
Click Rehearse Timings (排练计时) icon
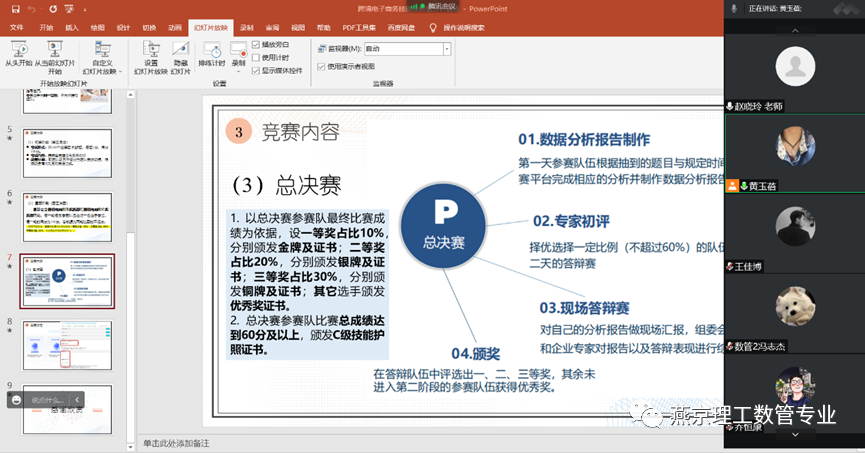[x=211, y=54]
